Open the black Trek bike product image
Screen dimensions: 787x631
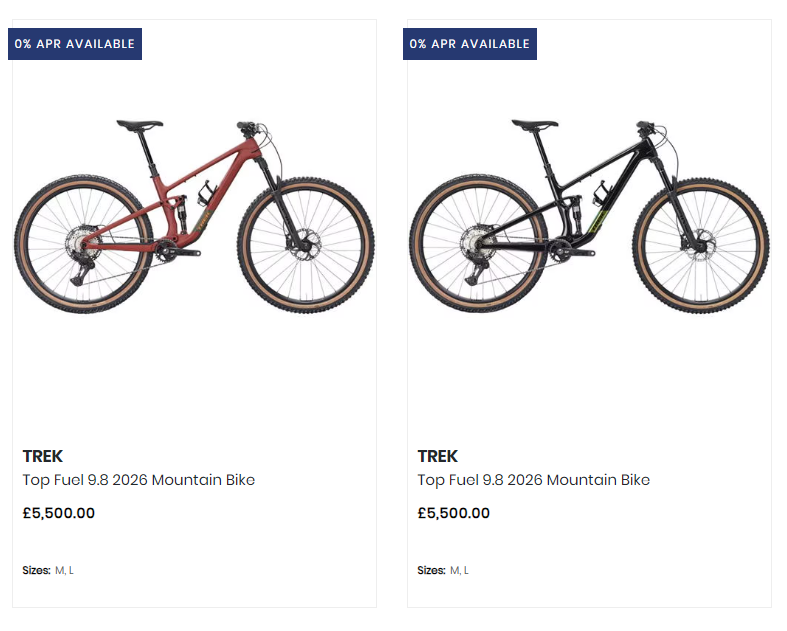589,215
